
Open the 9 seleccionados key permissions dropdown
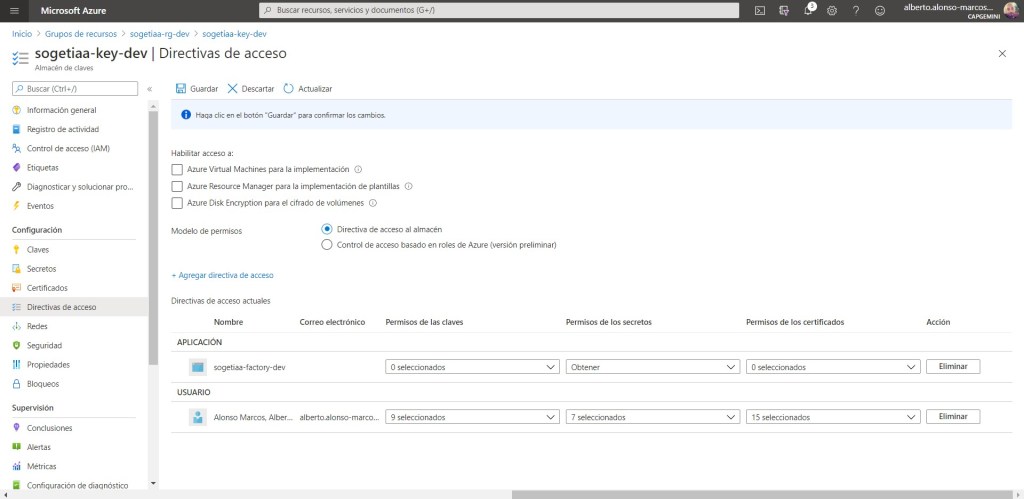coord(472,417)
